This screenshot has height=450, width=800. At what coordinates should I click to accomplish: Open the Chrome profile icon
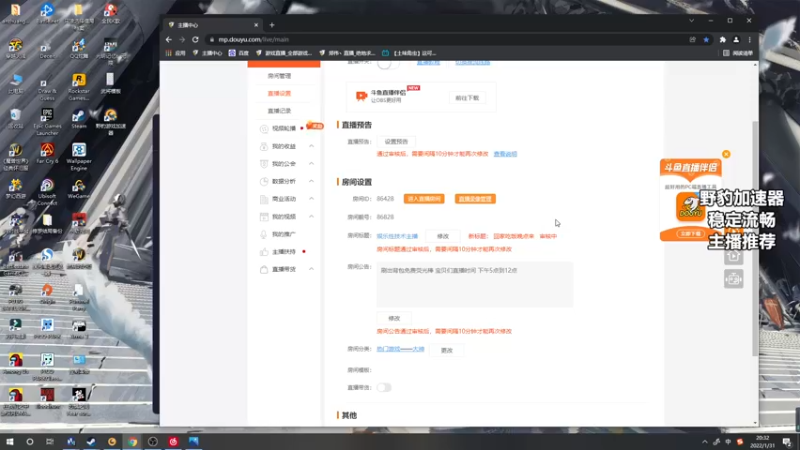[736, 40]
